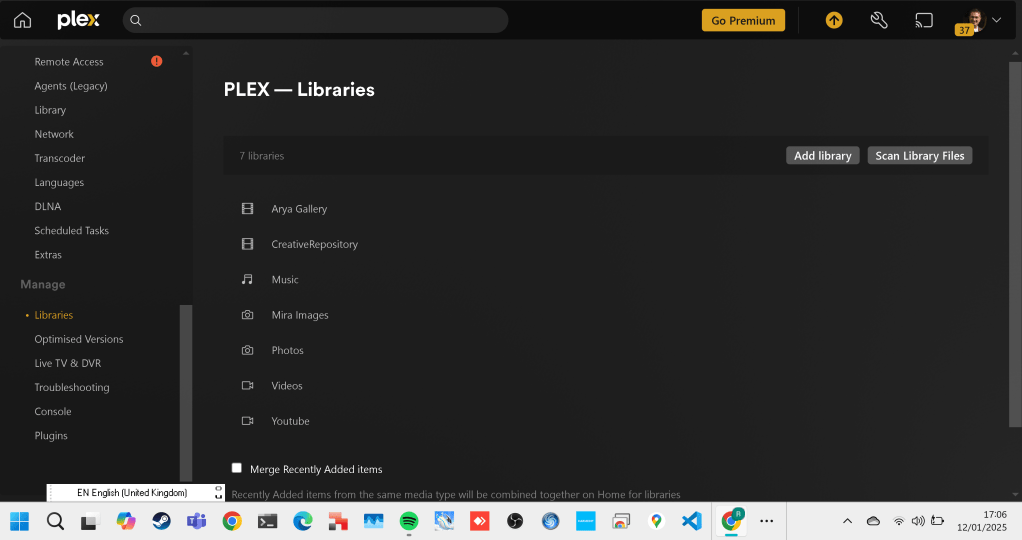The height and width of the screenshot is (540, 1022).
Task: Open Network settings
Action: click(x=54, y=134)
